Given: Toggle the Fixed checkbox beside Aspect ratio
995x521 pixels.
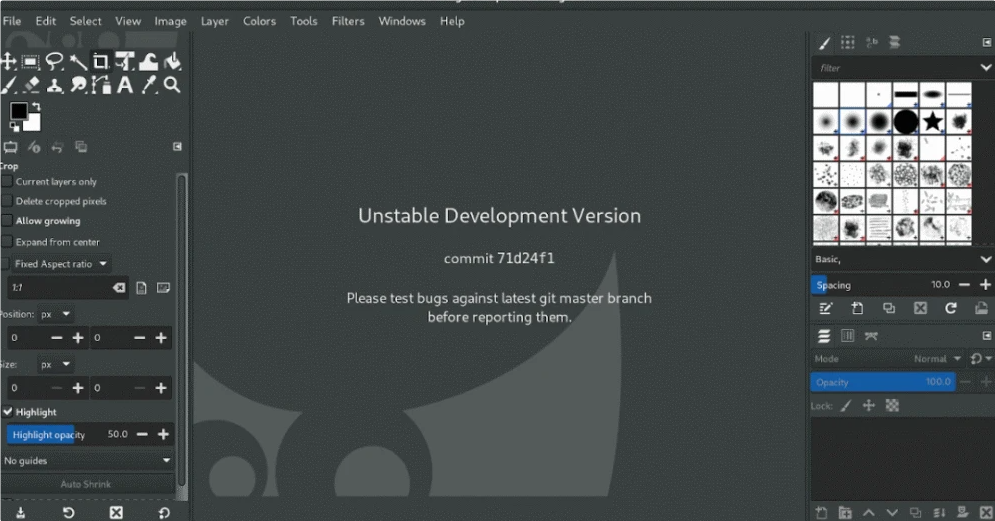Looking at the screenshot, I should click(x=5, y=263).
